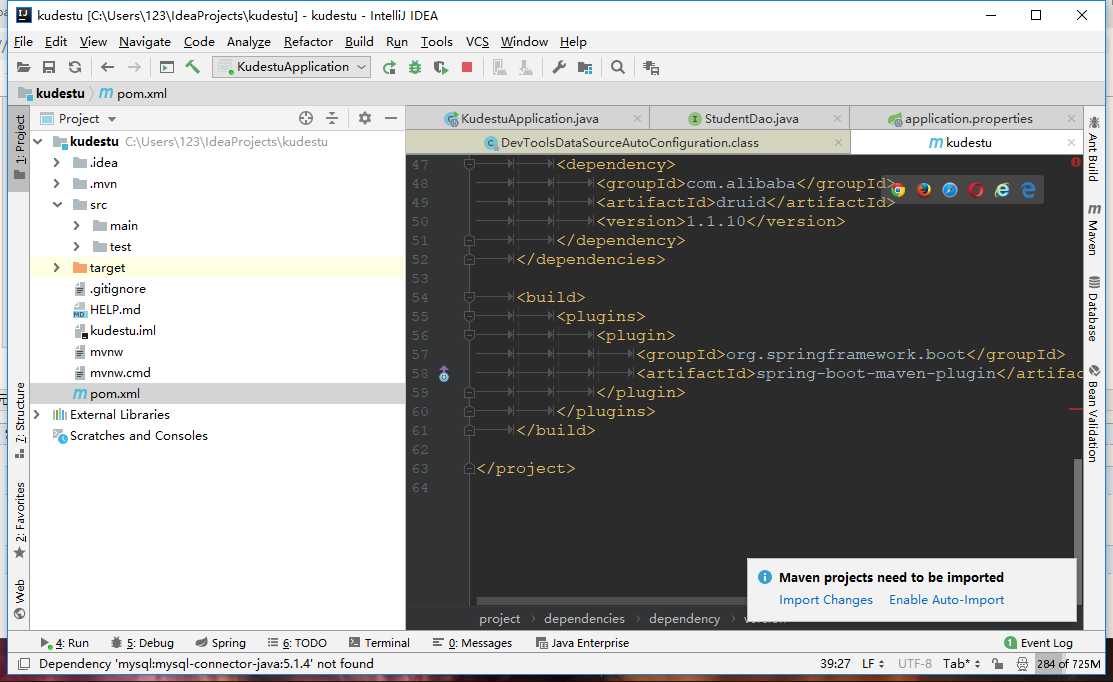Open the Terminal tool window
1113x682 pixels.
(379, 643)
